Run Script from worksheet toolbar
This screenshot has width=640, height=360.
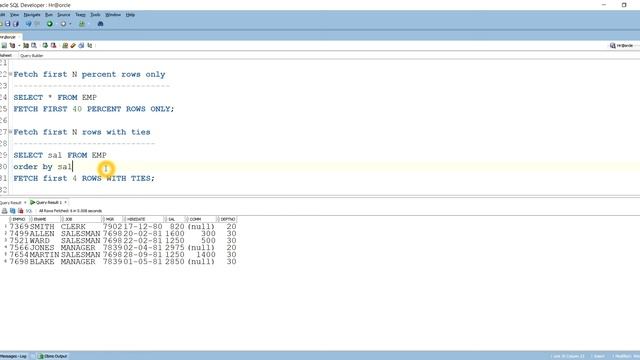point(12,45)
